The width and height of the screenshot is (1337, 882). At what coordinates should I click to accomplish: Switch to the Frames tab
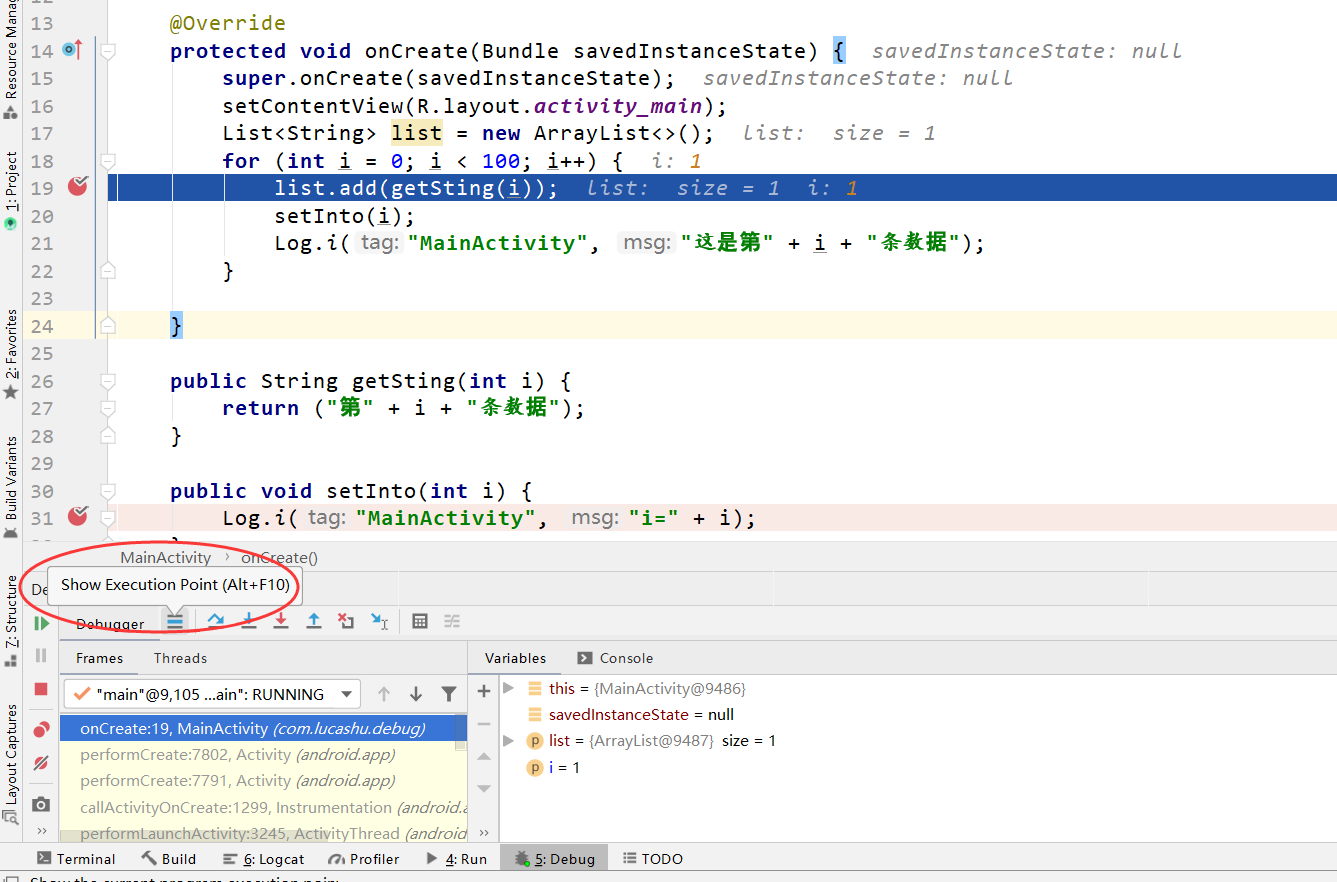click(100, 658)
